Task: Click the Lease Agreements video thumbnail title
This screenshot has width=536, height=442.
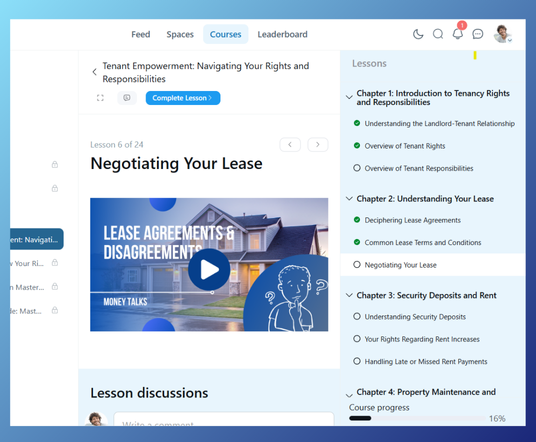Action: coord(169,242)
